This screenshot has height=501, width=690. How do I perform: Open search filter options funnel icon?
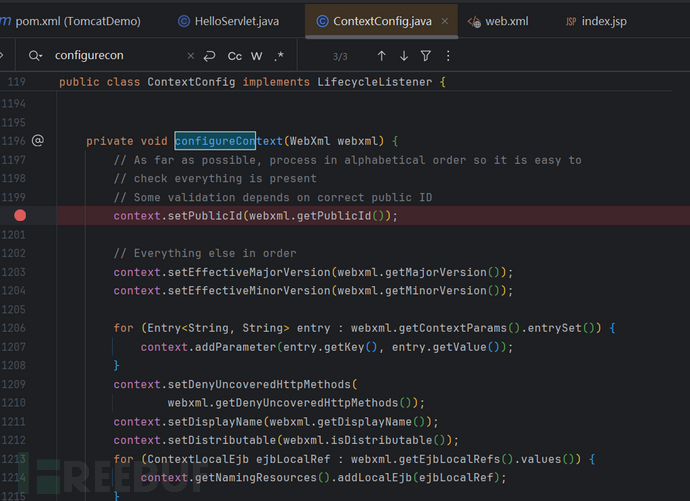(426, 56)
